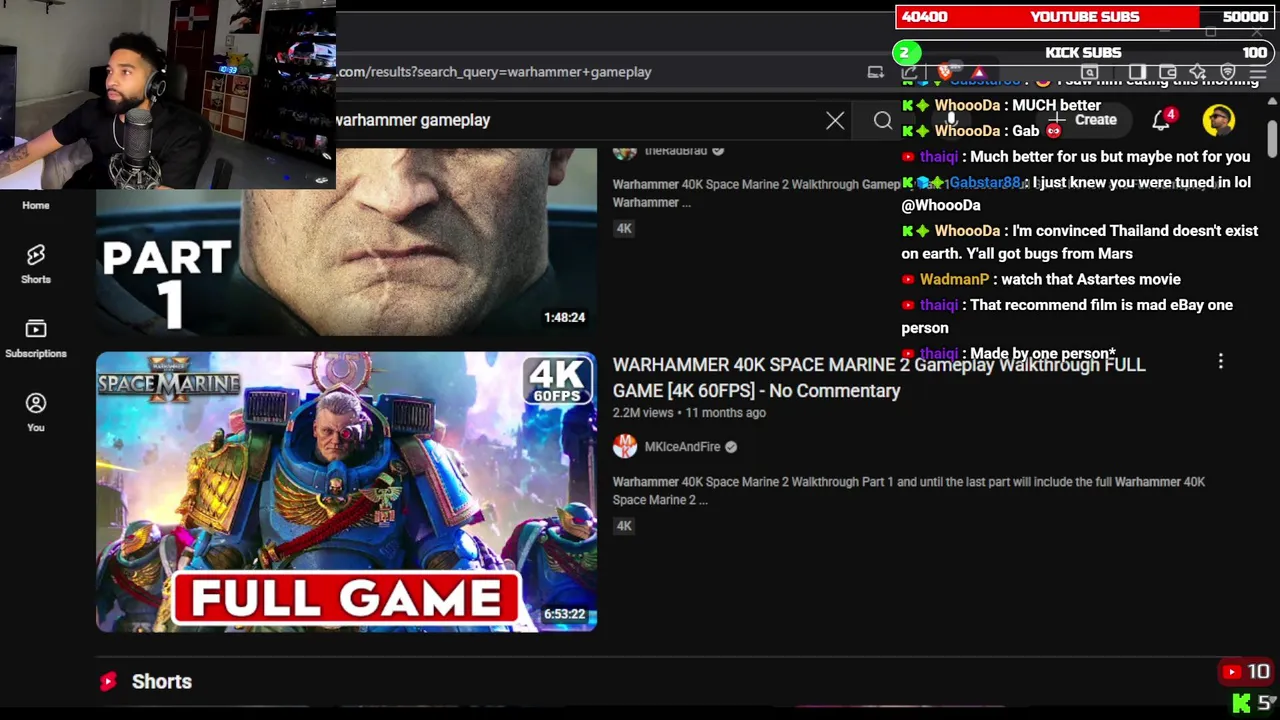This screenshot has height=720, width=1280.
Task: Clear the search box with the X
Action: pyautogui.click(x=835, y=121)
